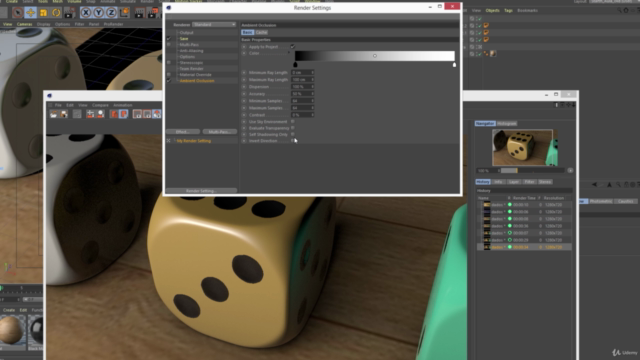Viewport: 640px width, 360px height.
Task: Activate the Rotate tool in main toolbar
Action: click(56, 13)
